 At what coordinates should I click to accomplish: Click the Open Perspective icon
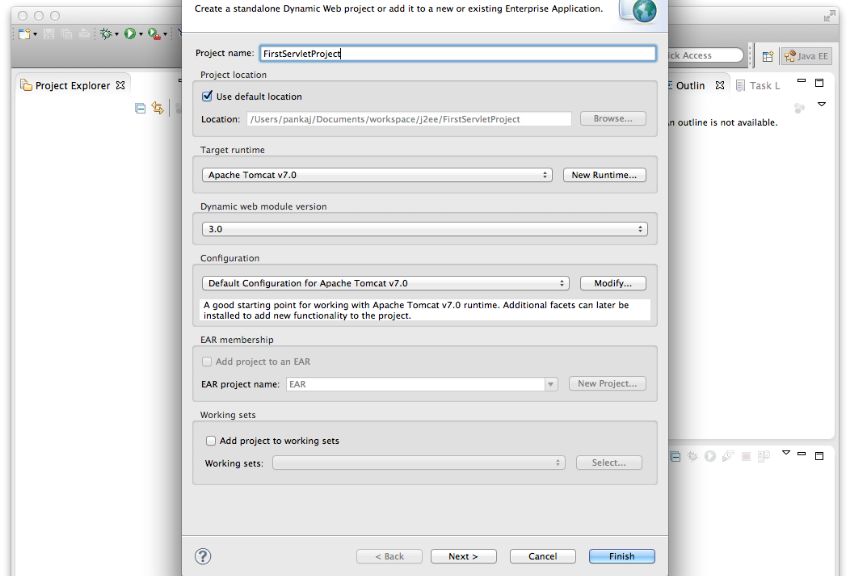[x=768, y=57]
